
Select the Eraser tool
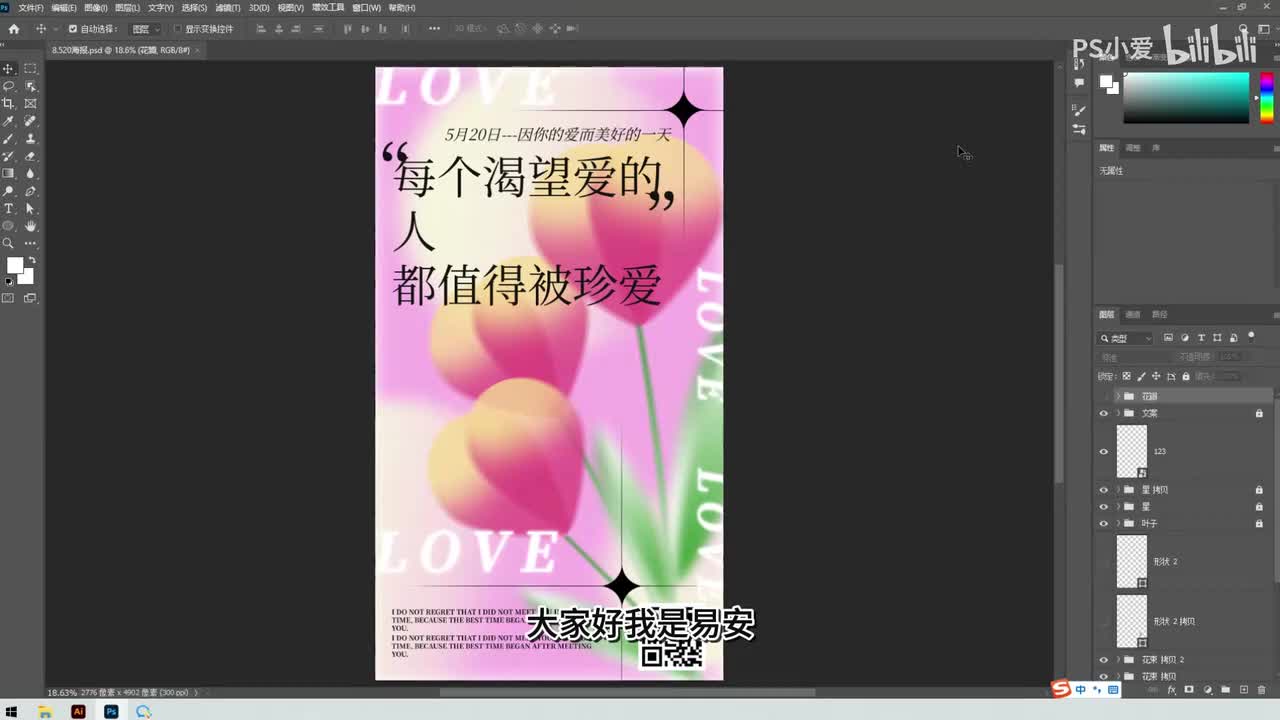pos(30,156)
